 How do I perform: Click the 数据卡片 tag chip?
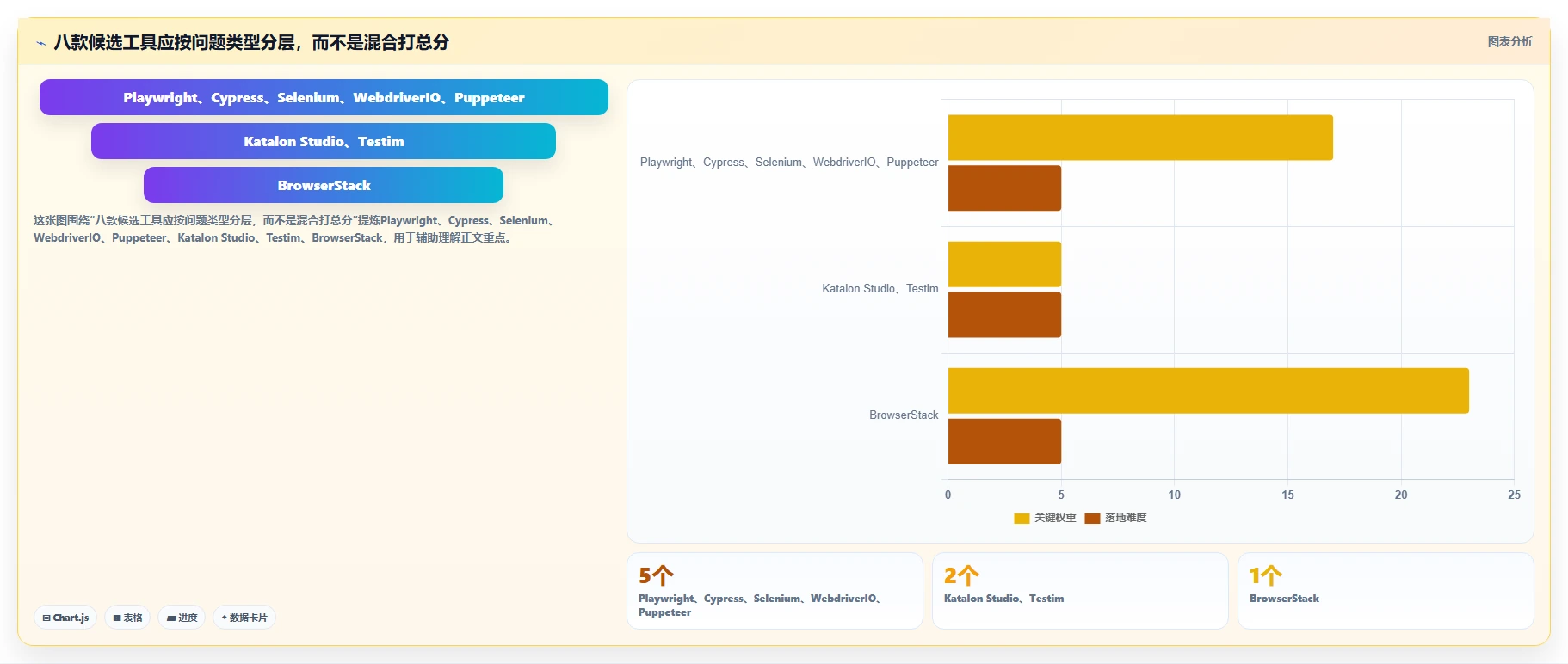click(x=244, y=618)
